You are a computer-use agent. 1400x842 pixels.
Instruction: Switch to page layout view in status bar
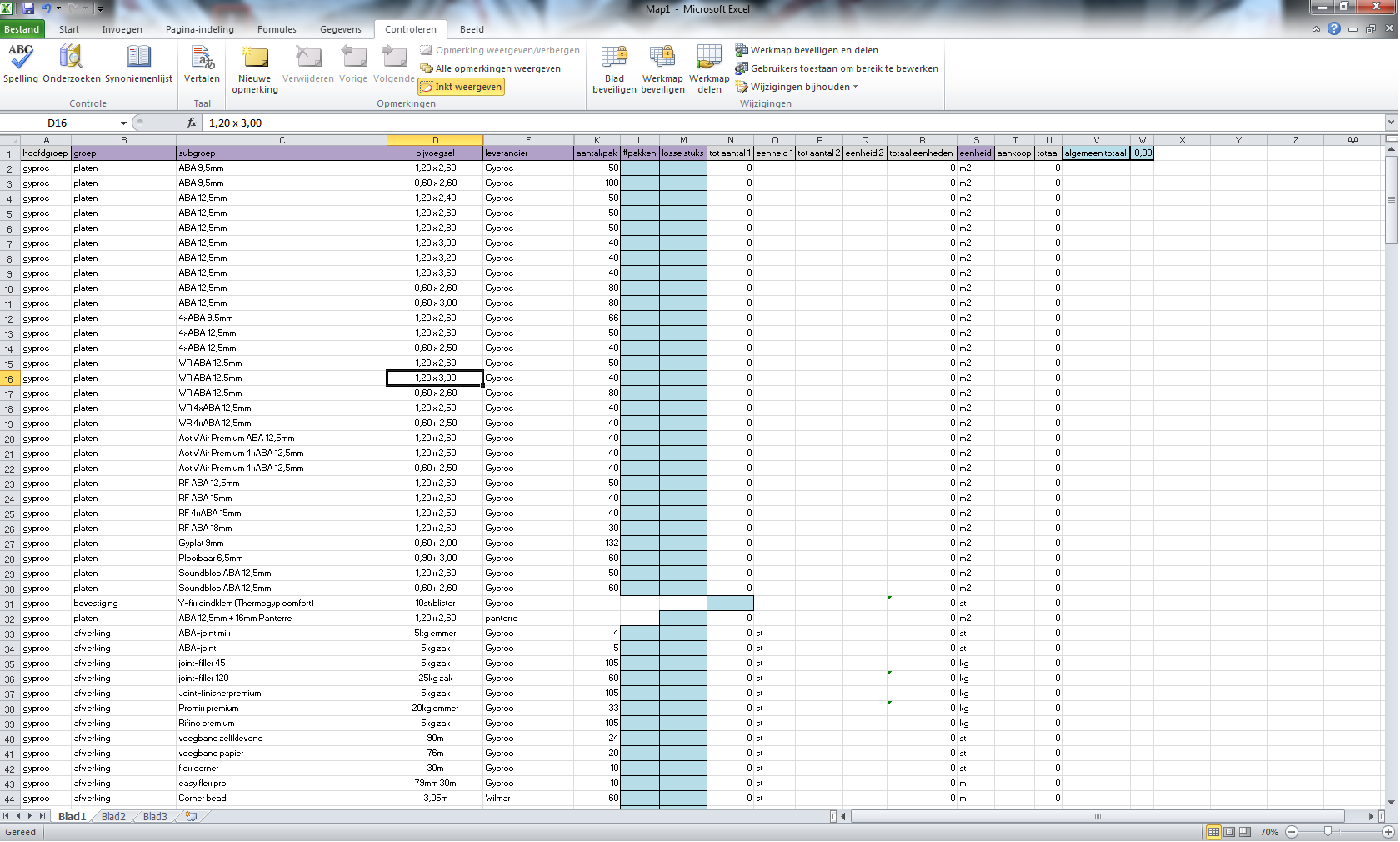1229,832
